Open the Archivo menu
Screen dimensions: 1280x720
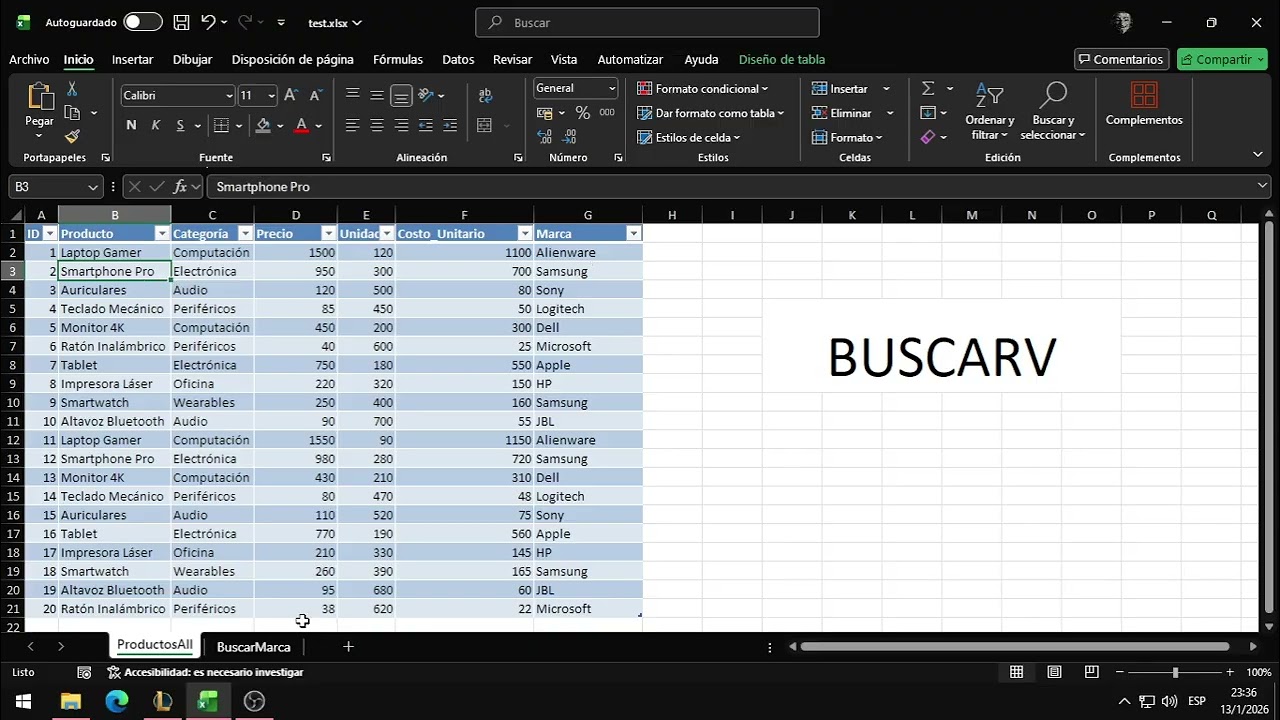tap(29, 60)
